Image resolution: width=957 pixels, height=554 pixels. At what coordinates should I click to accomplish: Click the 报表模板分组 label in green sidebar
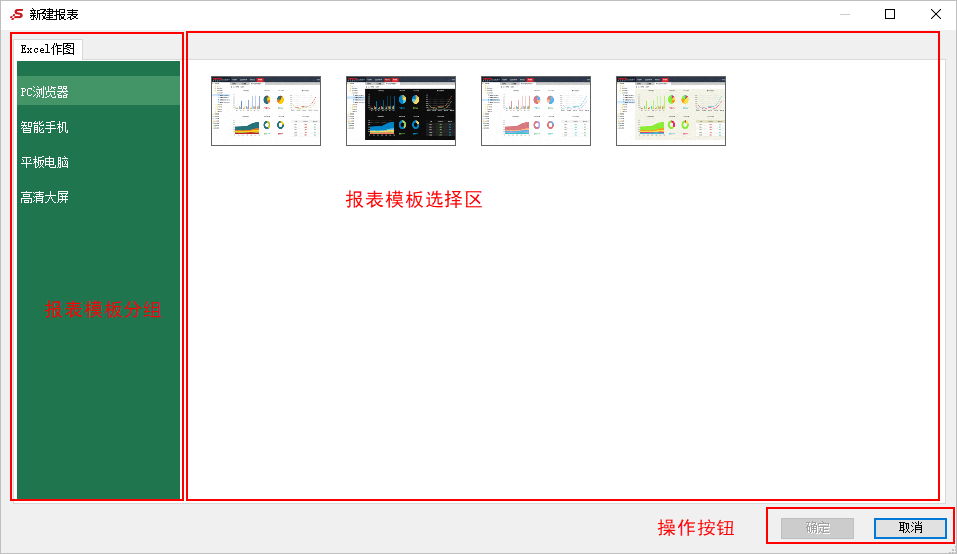pyautogui.click(x=102, y=310)
